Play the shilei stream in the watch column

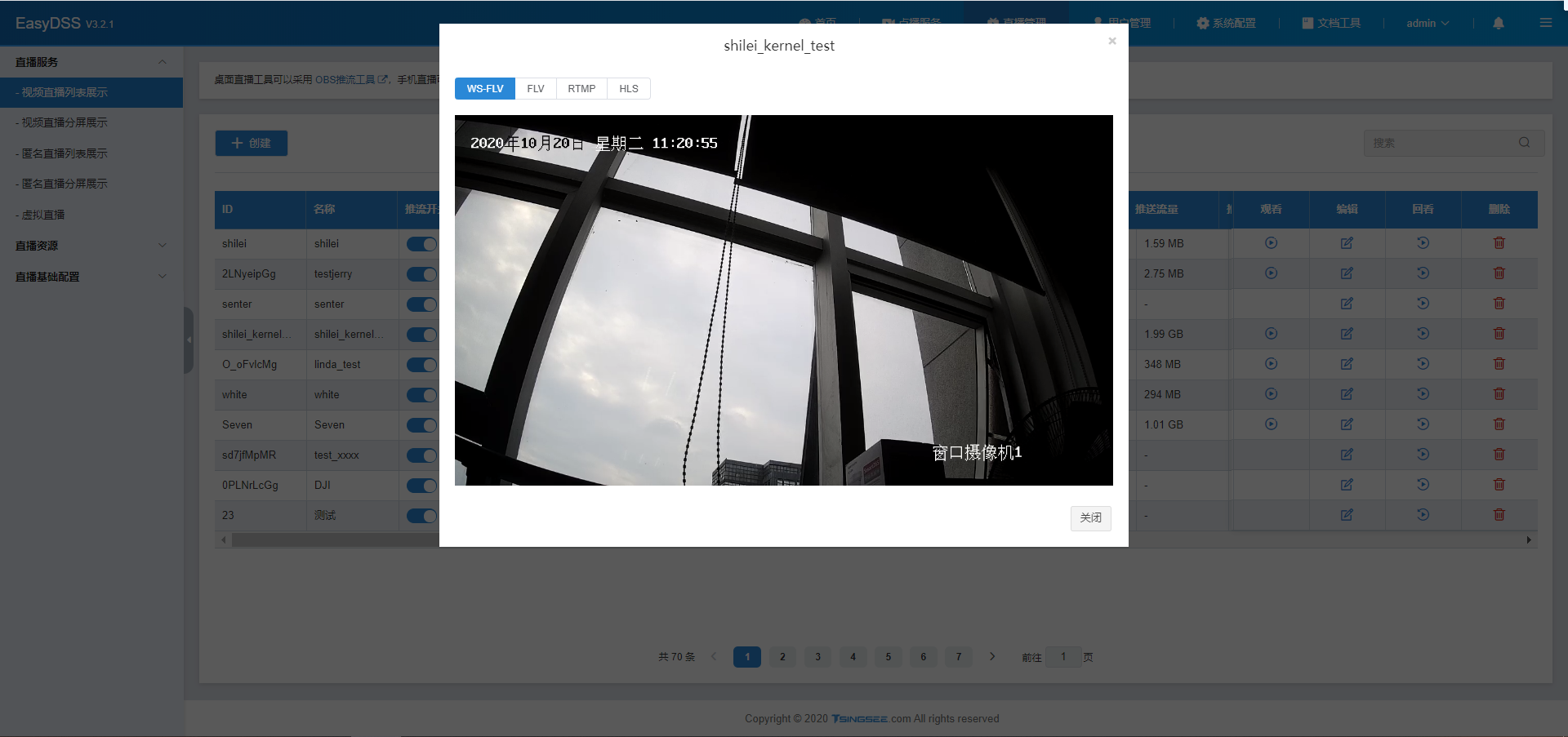(x=1271, y=243)
